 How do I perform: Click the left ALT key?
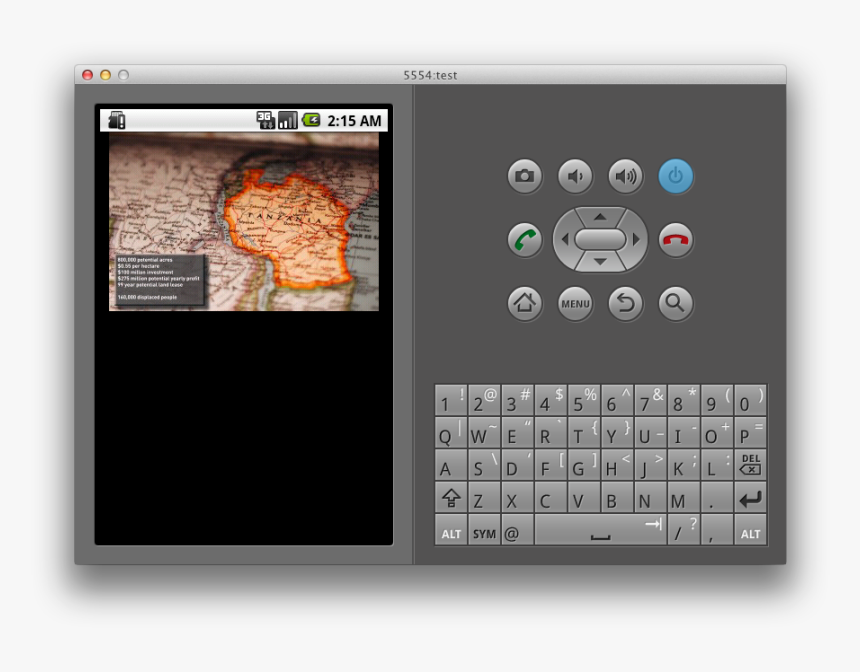451,529
